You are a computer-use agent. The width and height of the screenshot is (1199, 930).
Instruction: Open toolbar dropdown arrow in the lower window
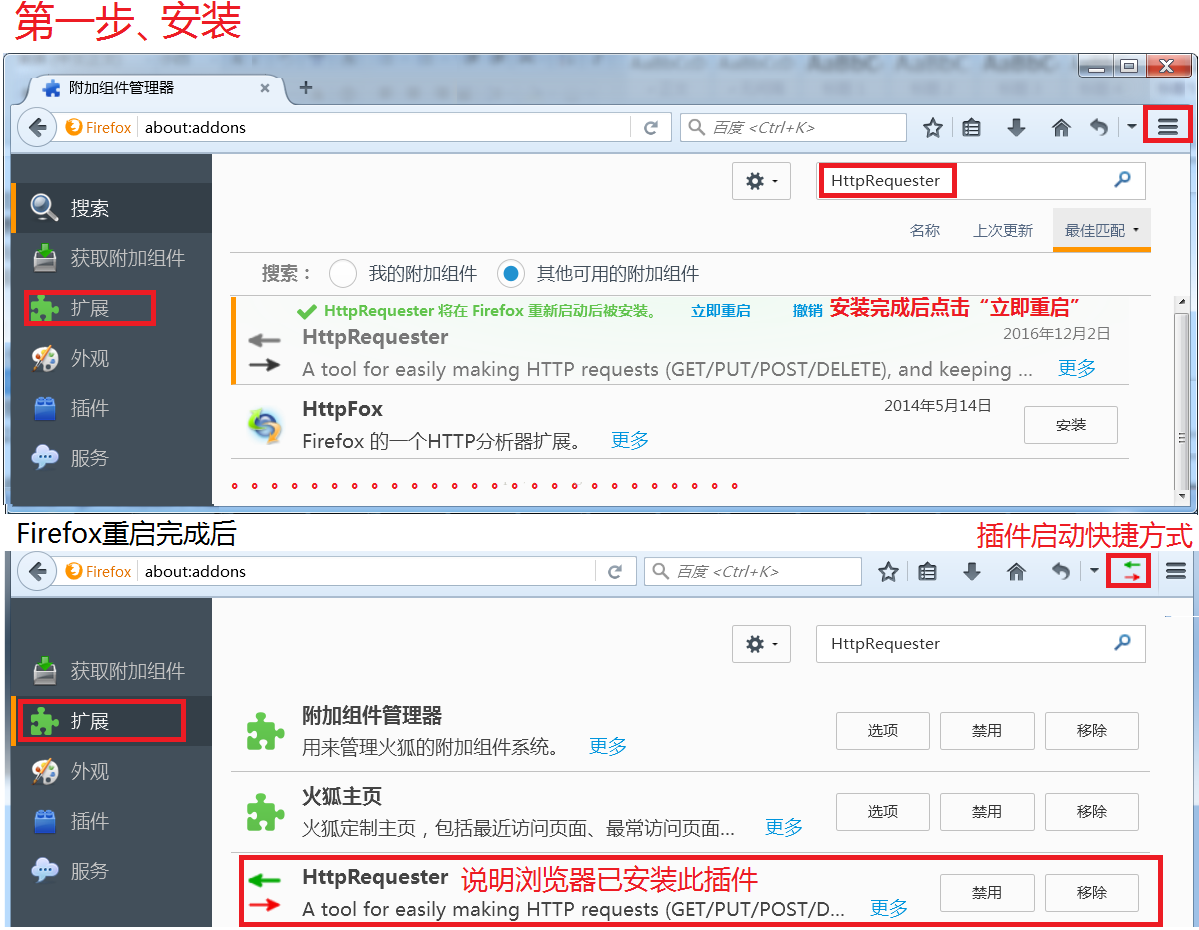[x=1094, y=571]
